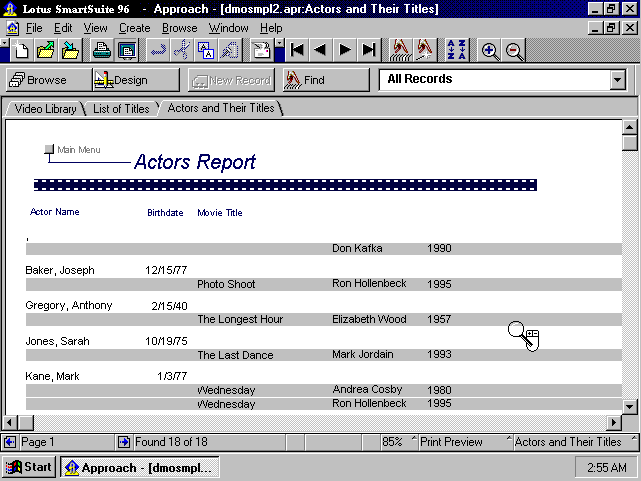
Task: Switch to the Video Library tab
Action: [45, 109]
